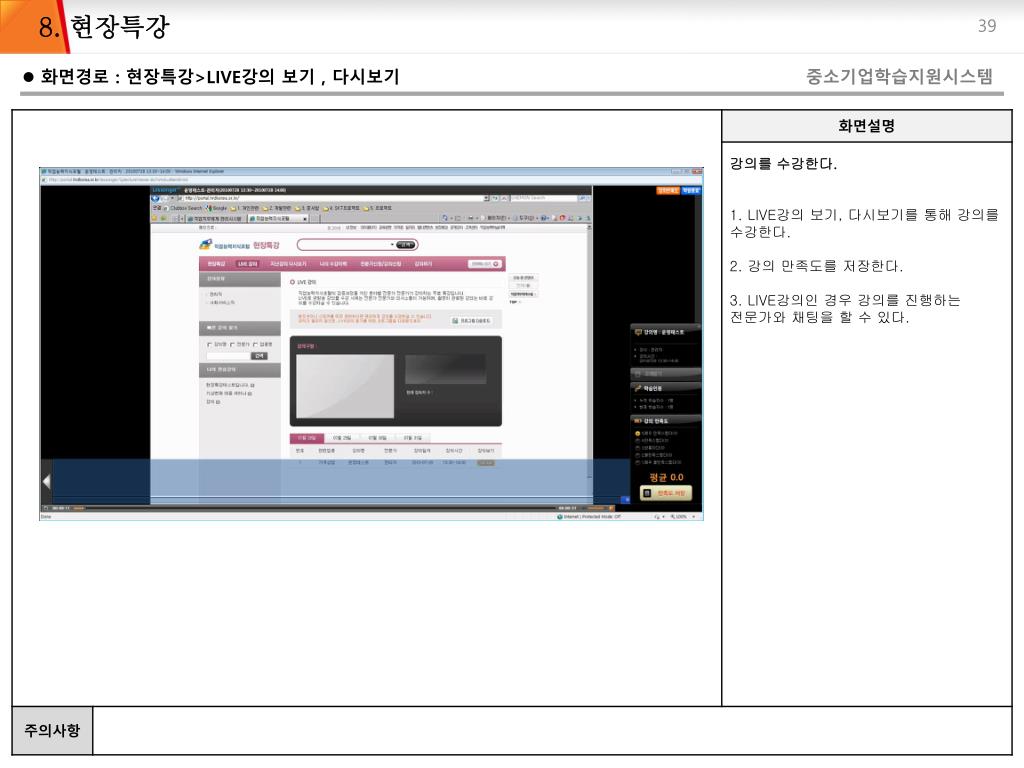The height and width of the screenshot is (768, 1024).
Task: Open the 3. 문서함 favorites folder
Action: click(307, 208)
